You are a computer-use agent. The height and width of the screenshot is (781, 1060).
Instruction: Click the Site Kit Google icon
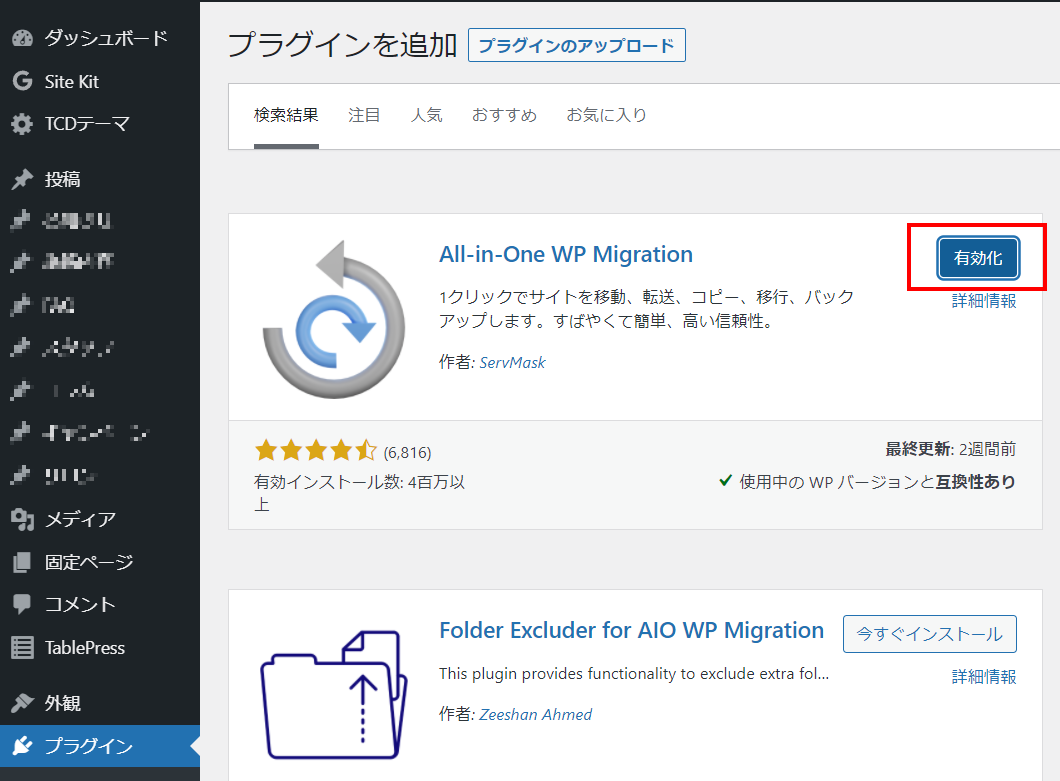click(x=22, y=82)
